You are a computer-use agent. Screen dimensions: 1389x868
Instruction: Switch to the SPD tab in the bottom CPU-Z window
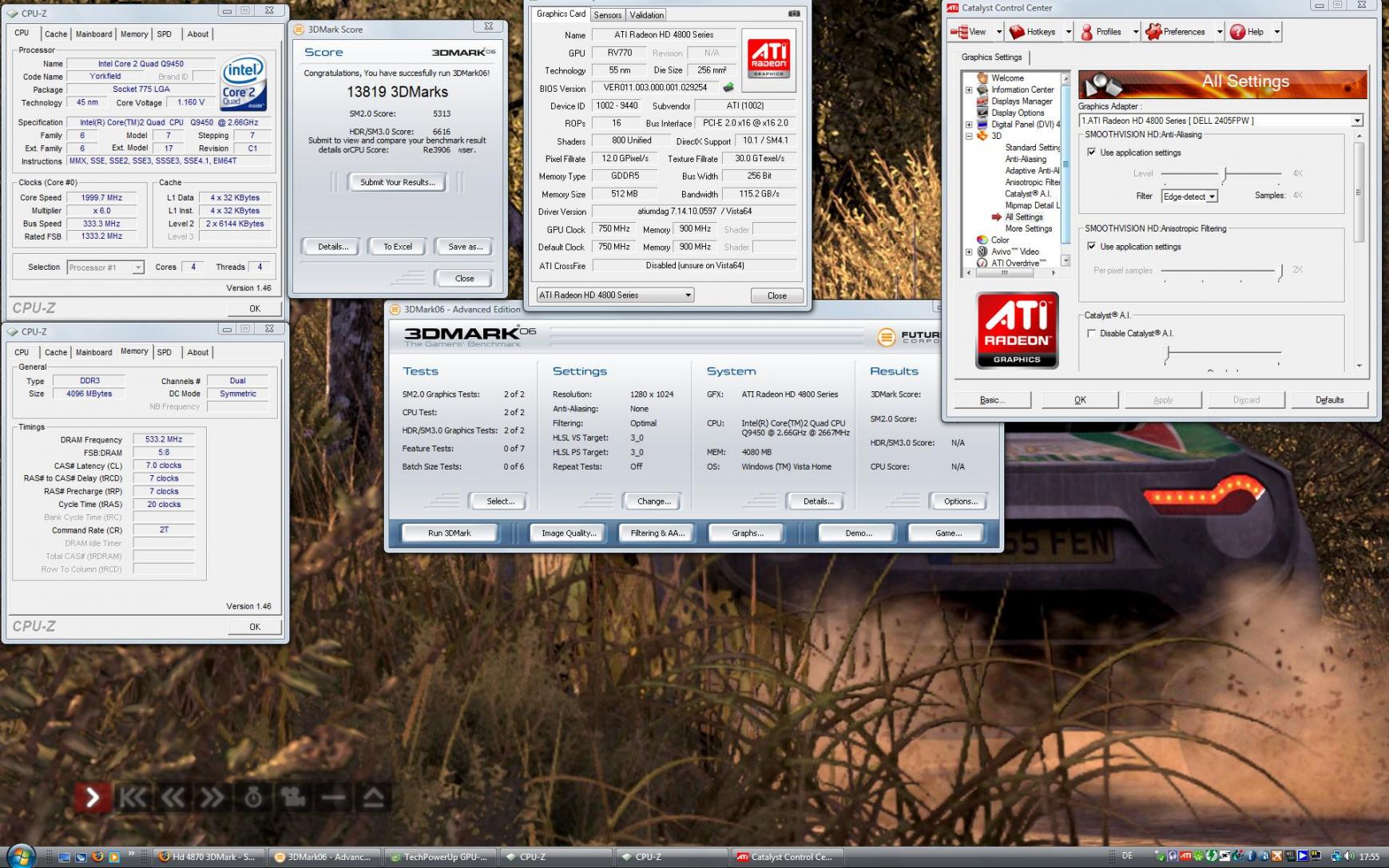click(x=165, y=352)
